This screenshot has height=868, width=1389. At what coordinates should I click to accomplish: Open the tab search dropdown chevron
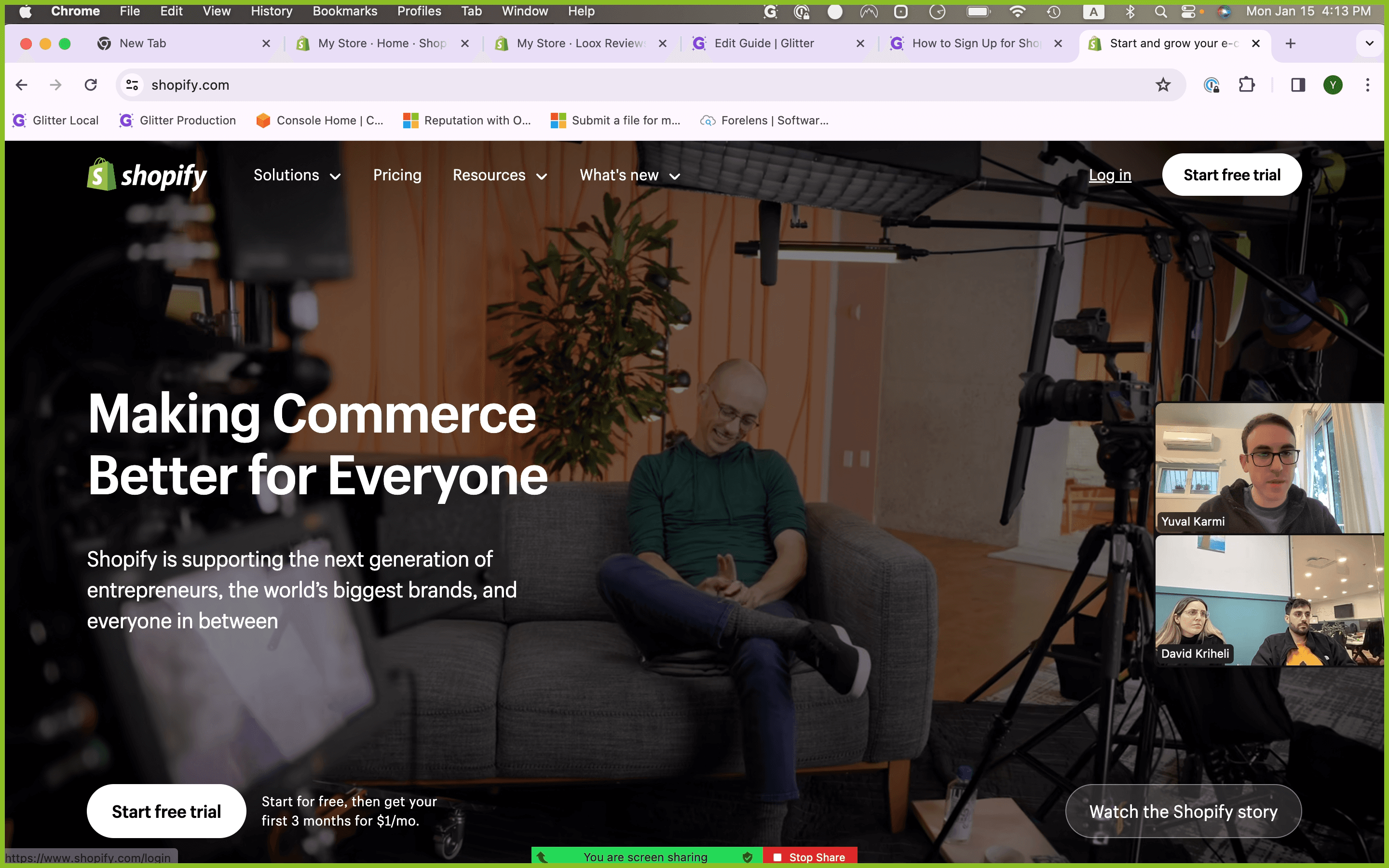pos(1370,43)
